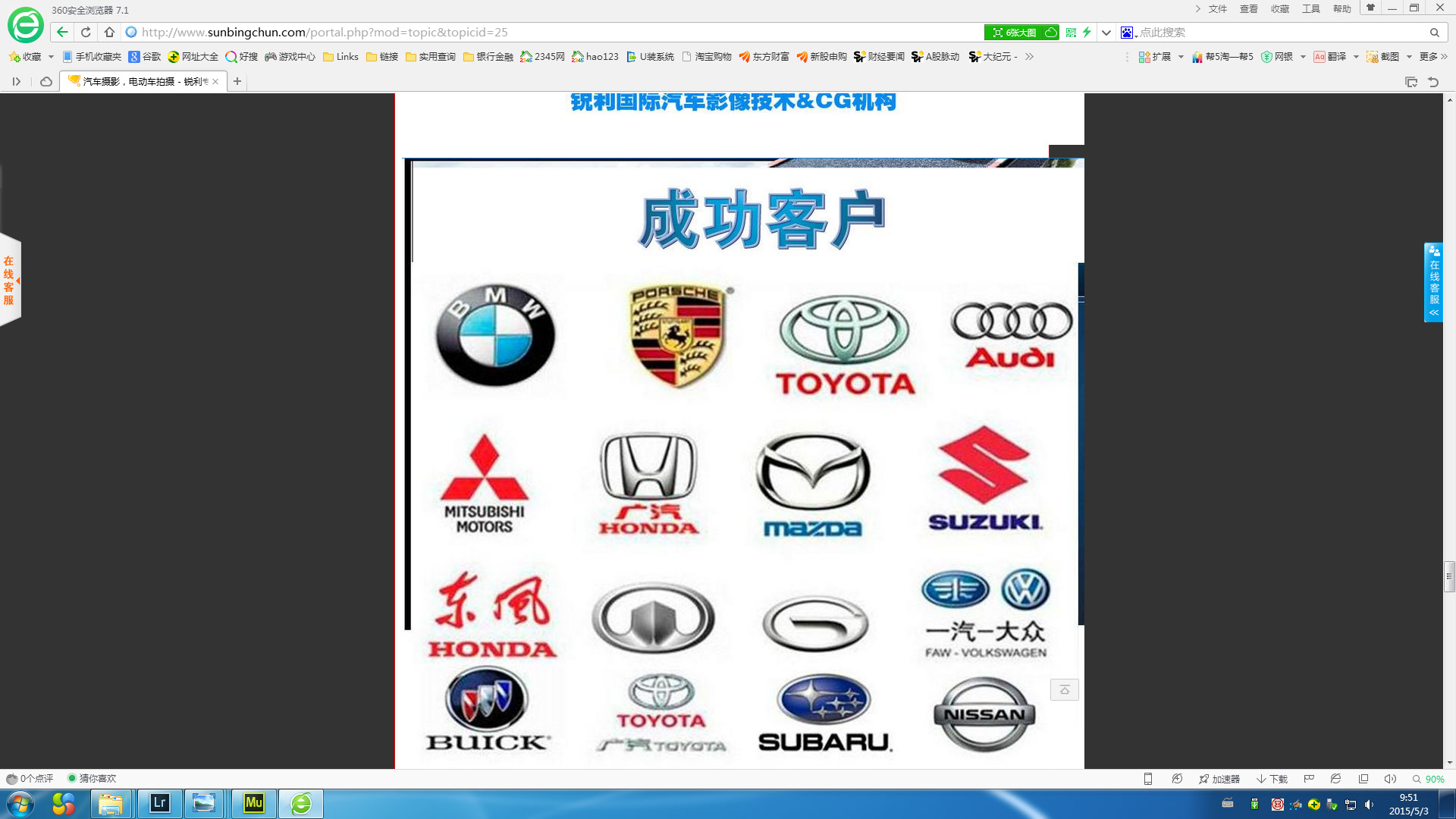
Task: Click the 猜你喜欢 status item
Action: [92, 779]
